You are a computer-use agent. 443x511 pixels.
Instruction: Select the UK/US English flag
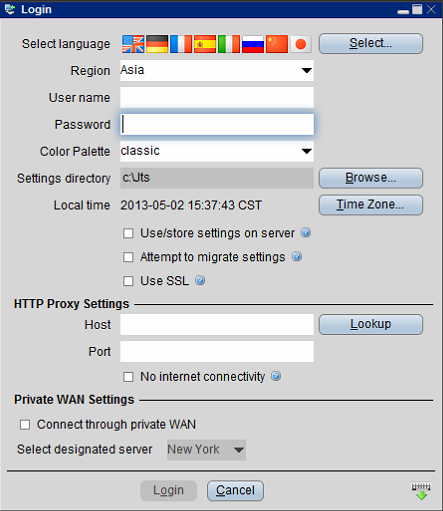click(133, 44)
